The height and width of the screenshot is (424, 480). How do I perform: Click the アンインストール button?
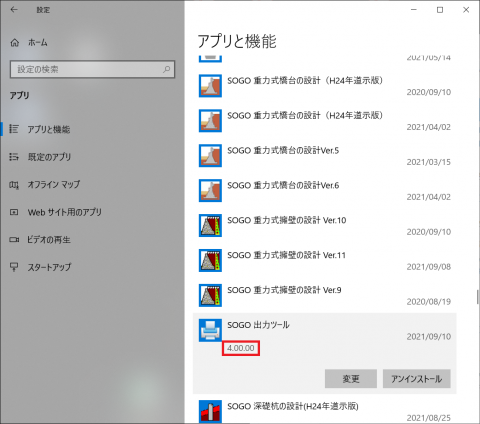pos(417,379)
